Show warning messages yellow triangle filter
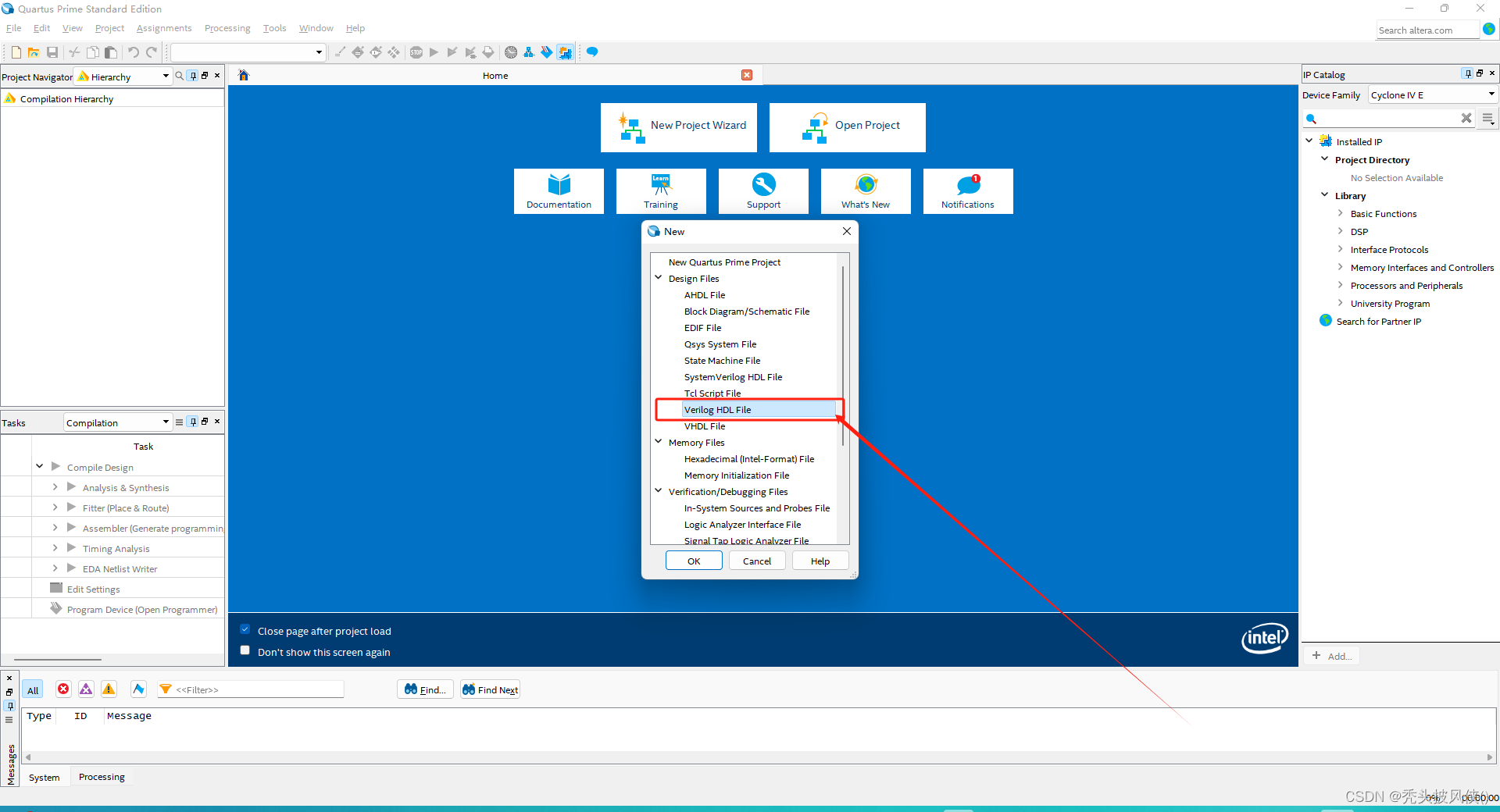This screenshot has height=812, width=1500. click(109, 689)
